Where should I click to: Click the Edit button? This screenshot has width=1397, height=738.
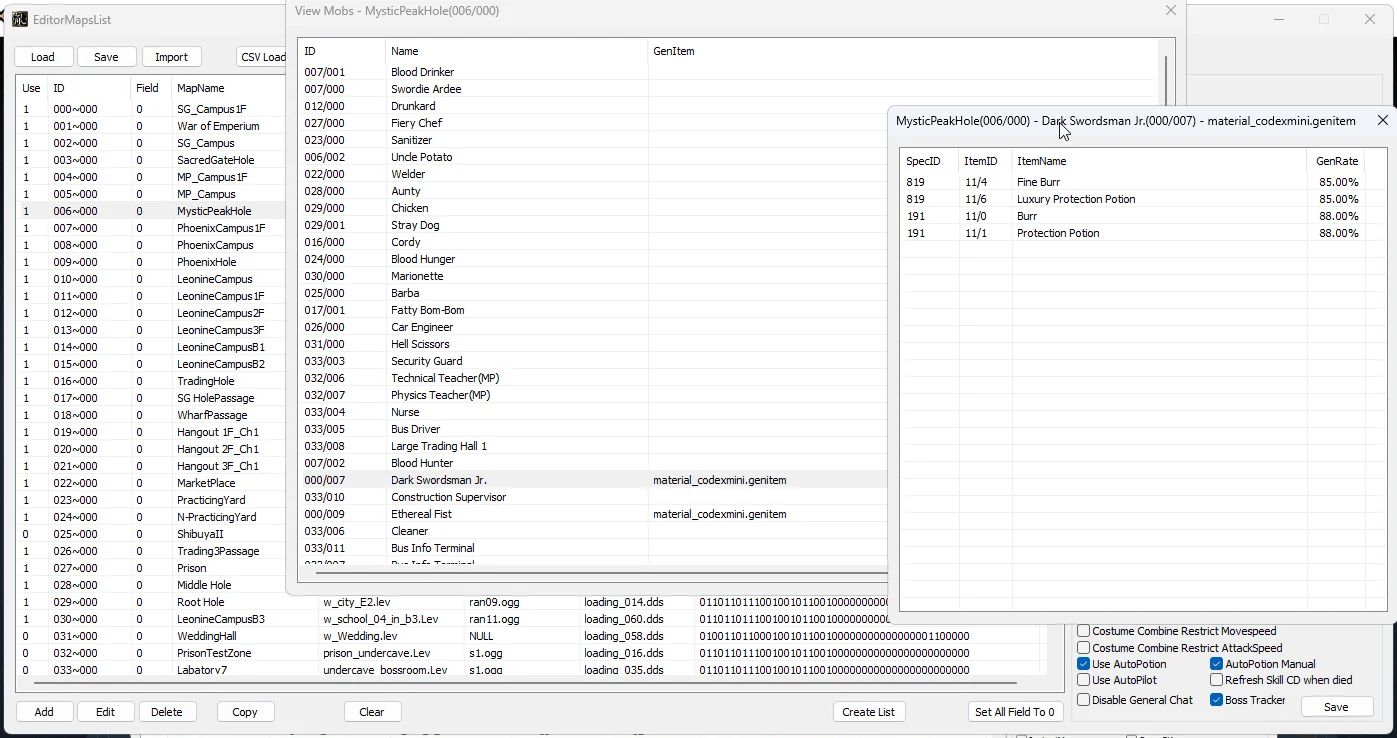pos(106,712)
